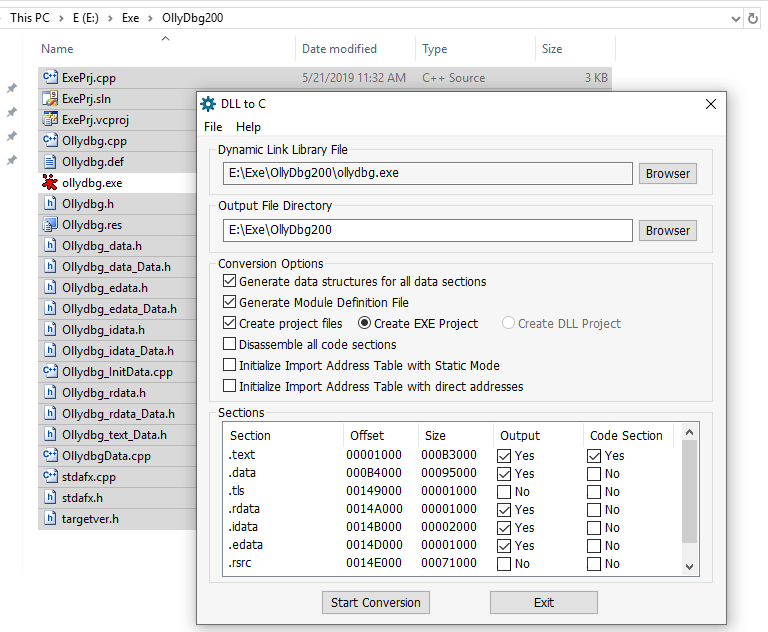Enable Import Address Table with Static Mode
Screen dimensions: 768x632
(x=229, y=365)
